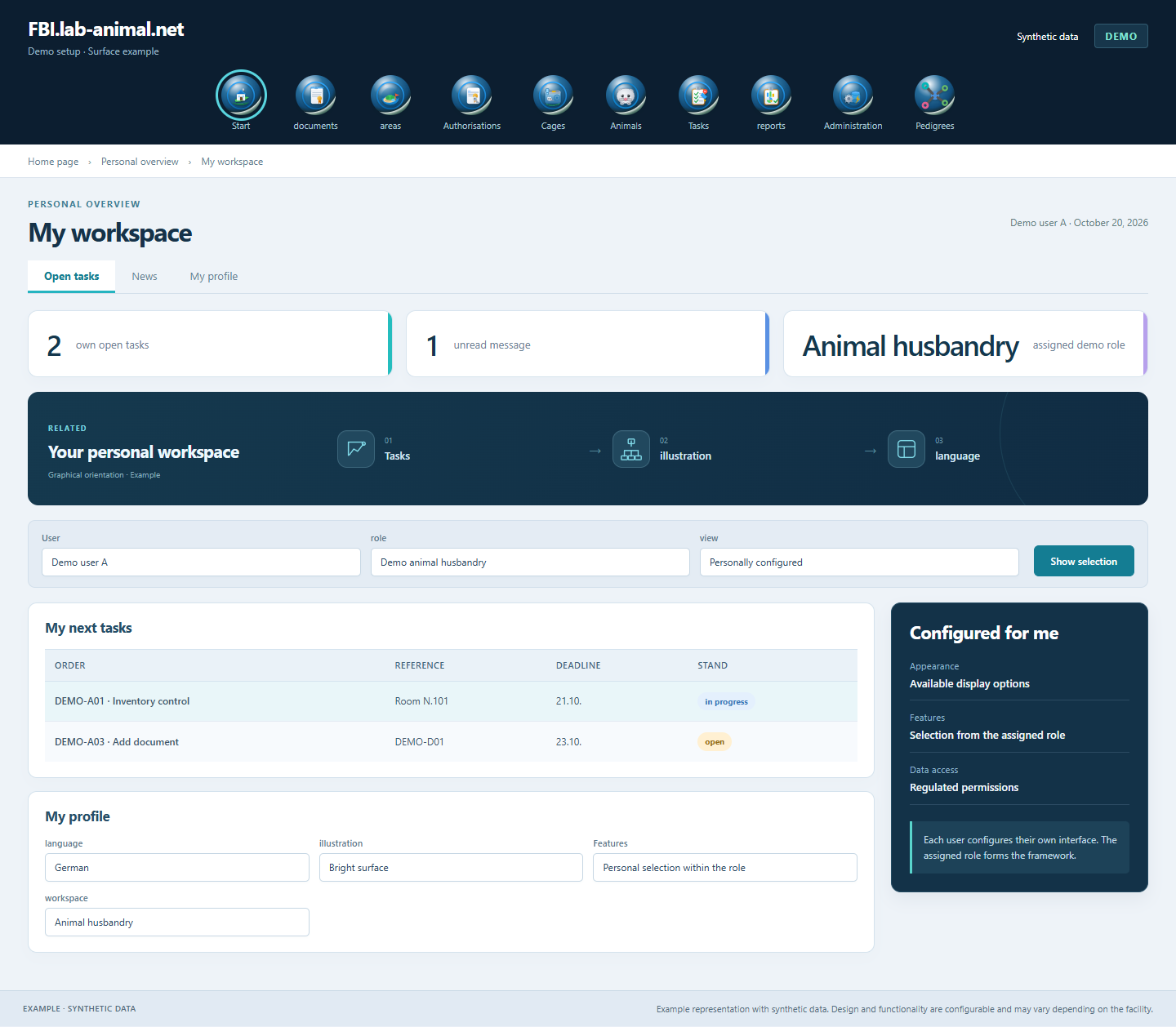Screen dimensions: 1176x1027
Task: Open the role field Demo animal husbandry
Action: (530, 562)
